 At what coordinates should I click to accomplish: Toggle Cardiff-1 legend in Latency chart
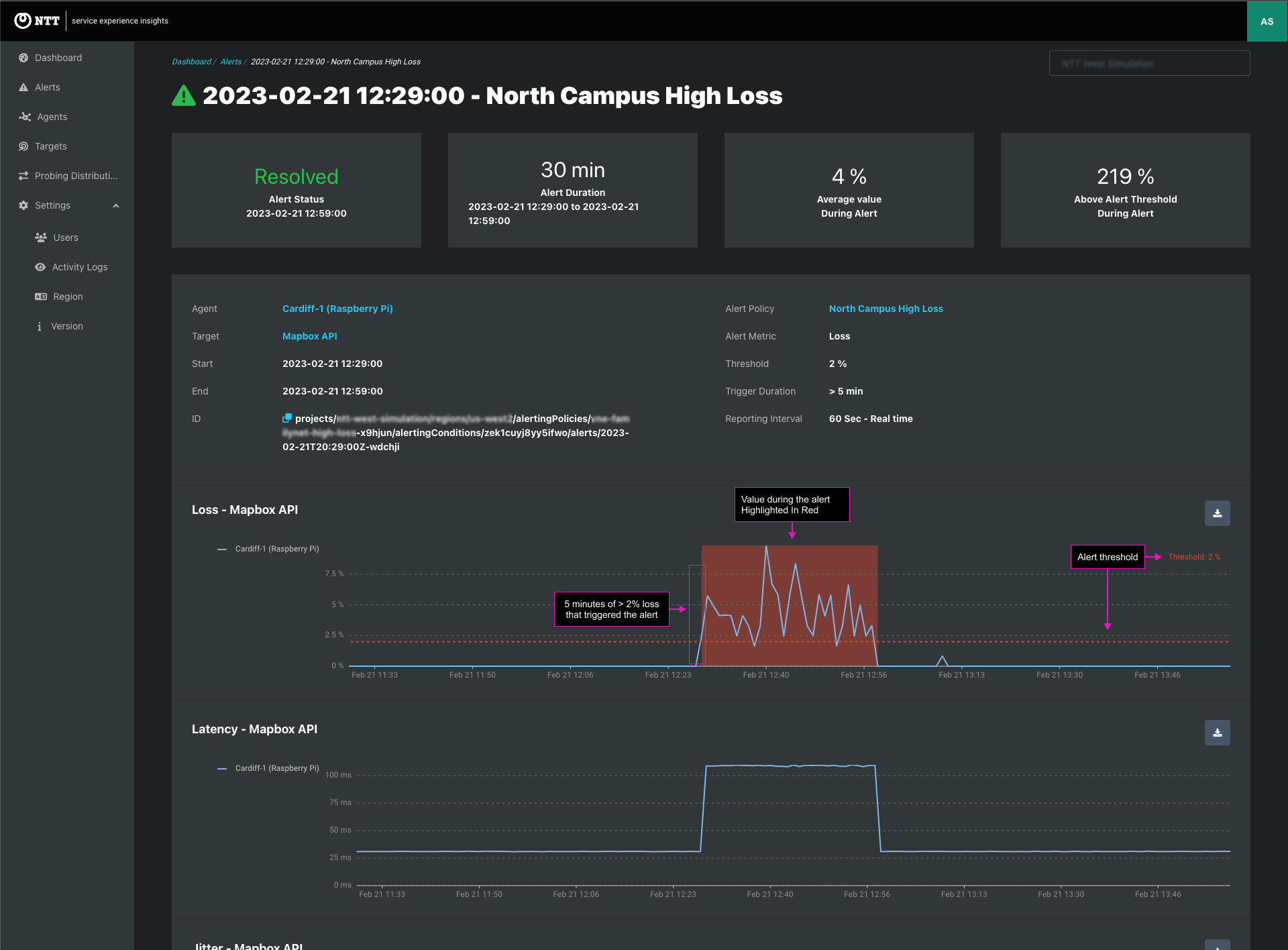click(x=268, y=768)
